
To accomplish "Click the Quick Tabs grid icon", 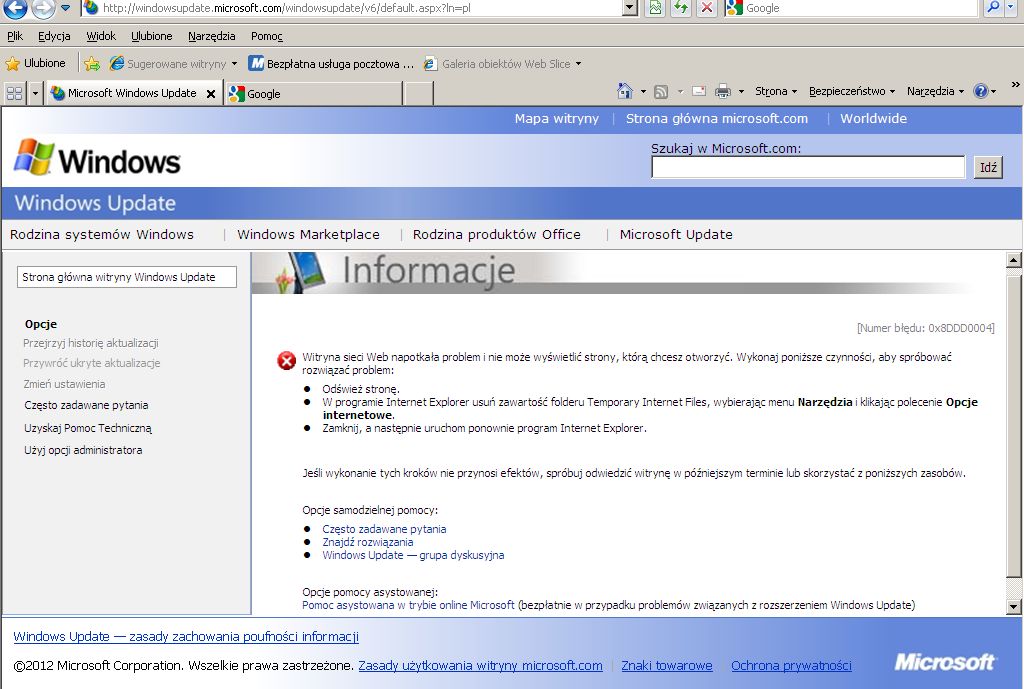I will [x=14, y=93].
